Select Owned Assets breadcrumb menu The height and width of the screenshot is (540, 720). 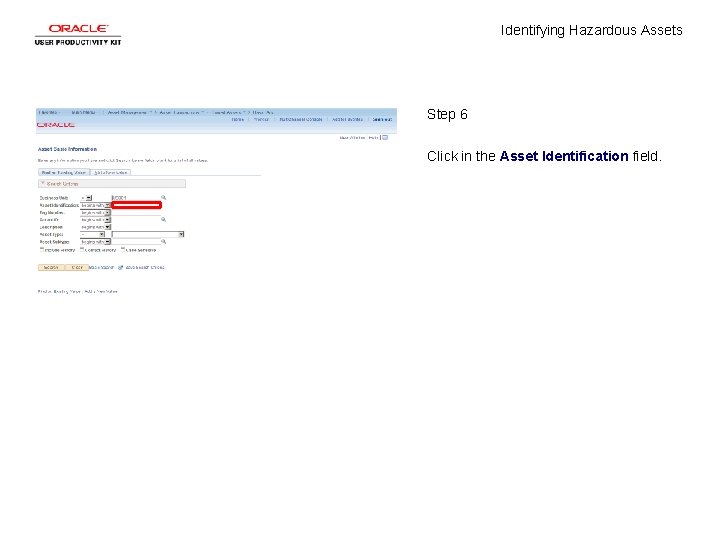click(x=228, y=112)
